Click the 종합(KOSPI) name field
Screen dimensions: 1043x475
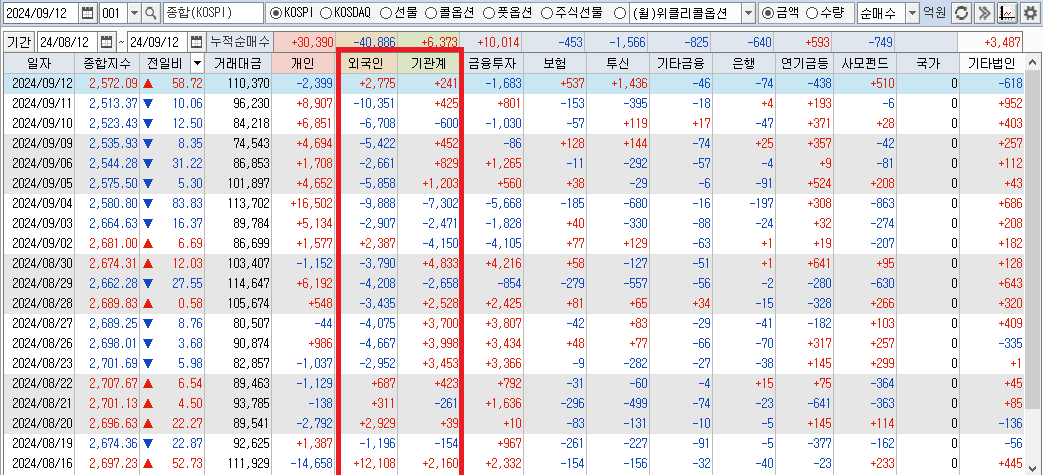(213, 13)
